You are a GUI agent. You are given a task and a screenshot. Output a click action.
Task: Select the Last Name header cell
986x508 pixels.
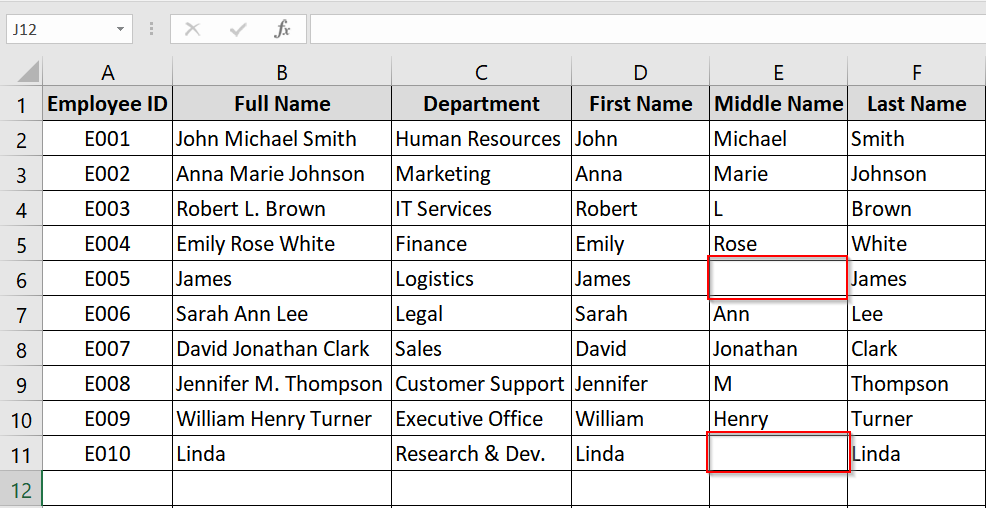click(916, 103)
